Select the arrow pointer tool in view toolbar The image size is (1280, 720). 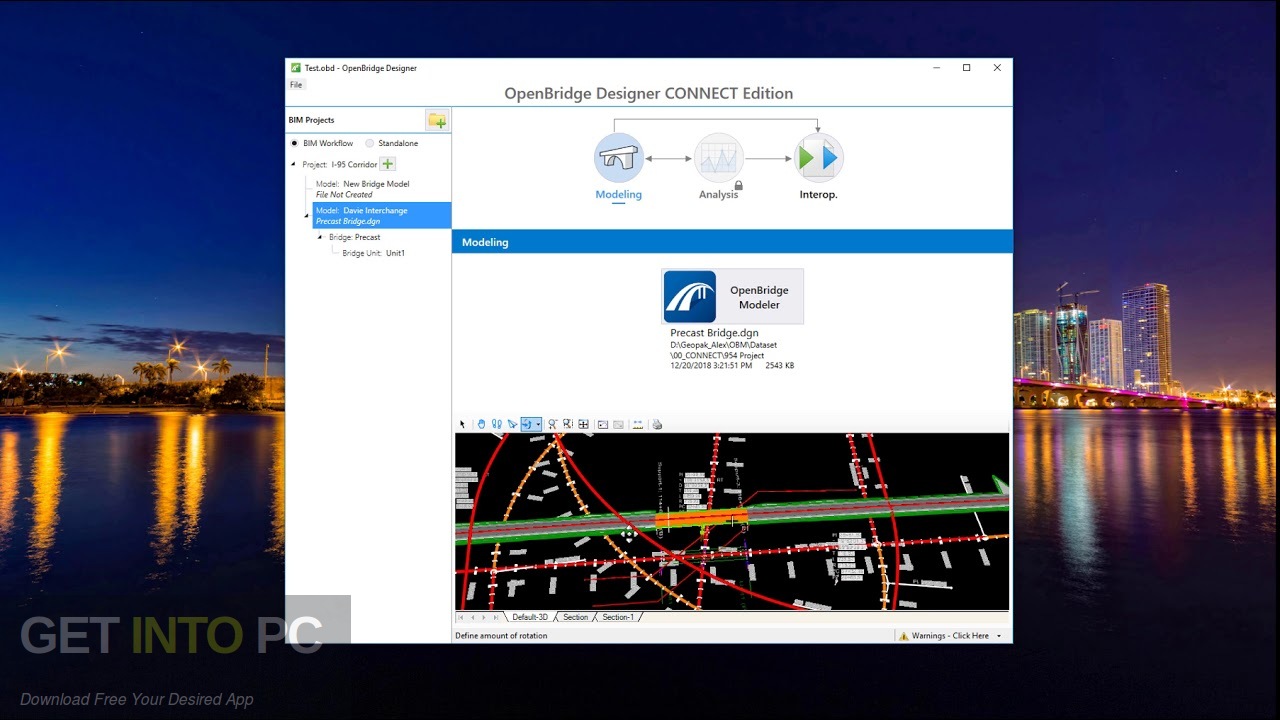463,424
